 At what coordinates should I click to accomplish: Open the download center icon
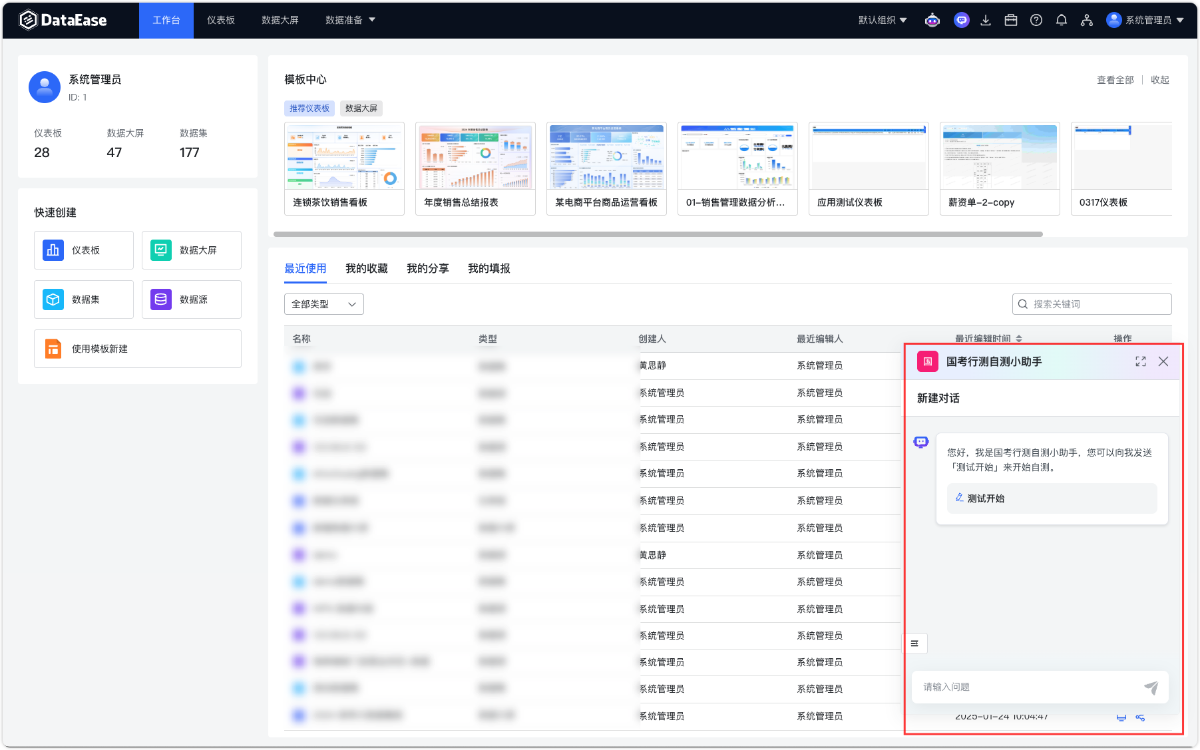[986, 20]
